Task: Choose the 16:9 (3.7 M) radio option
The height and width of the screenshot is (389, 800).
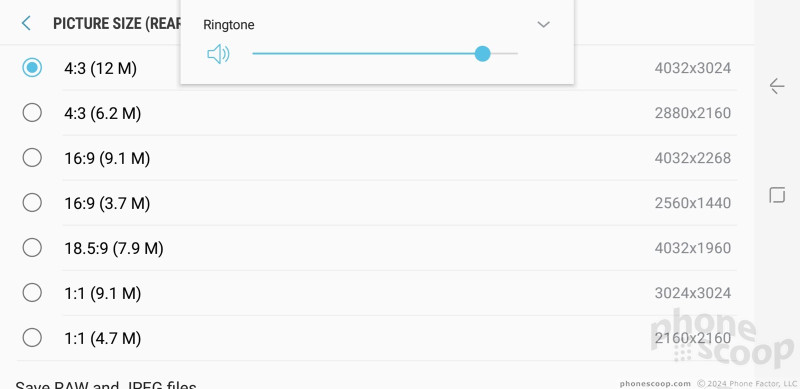Action: point(32,203)
